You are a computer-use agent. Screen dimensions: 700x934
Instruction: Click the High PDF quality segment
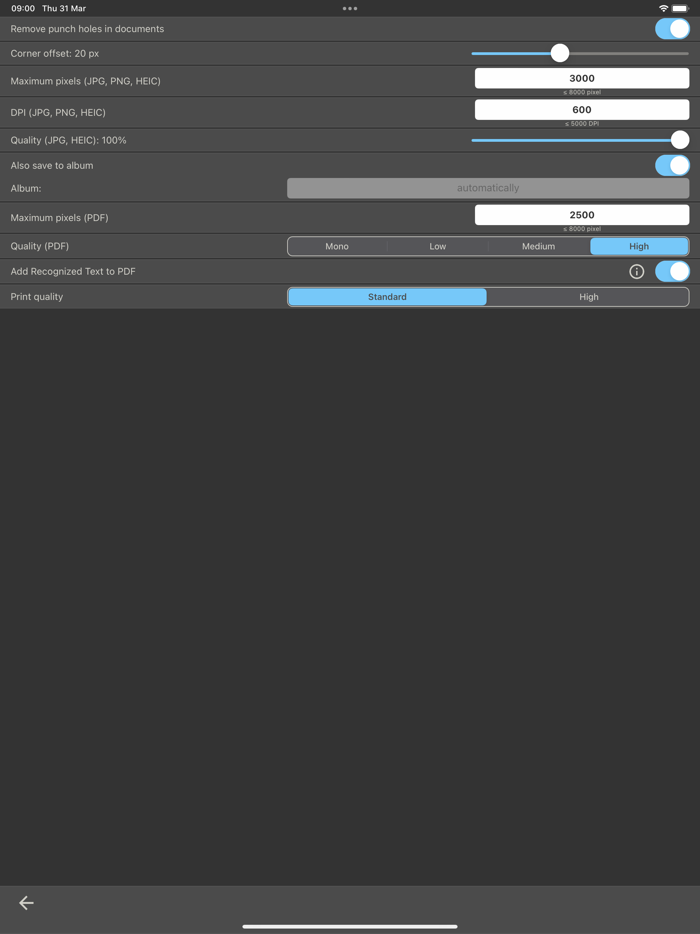(639, 246)
